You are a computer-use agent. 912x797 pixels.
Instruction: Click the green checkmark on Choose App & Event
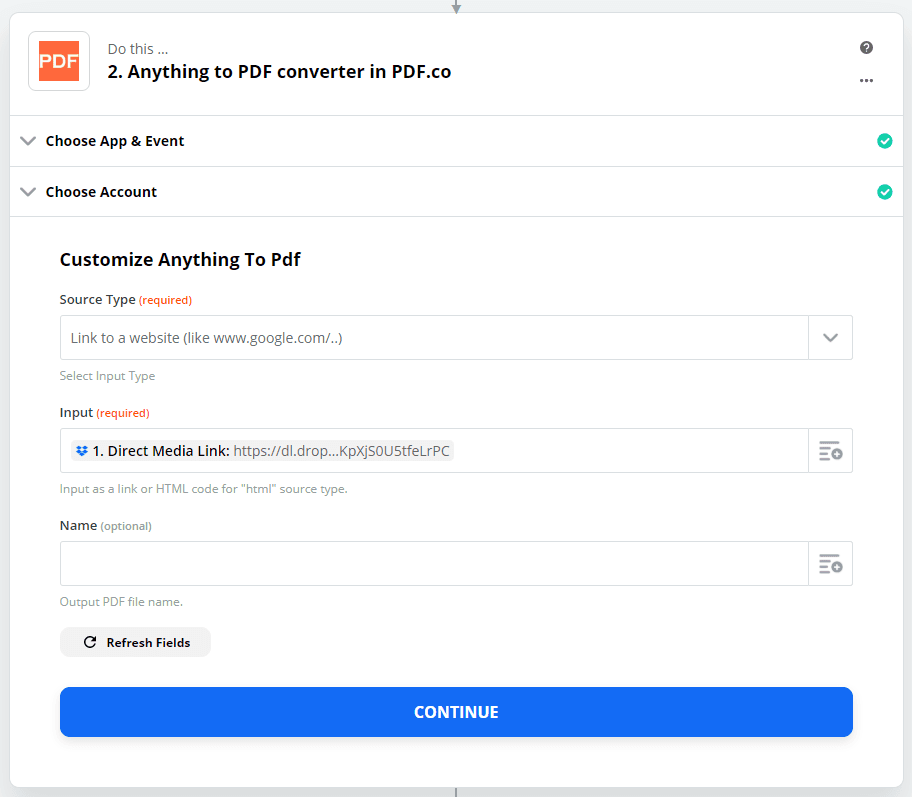click(884, 141)
